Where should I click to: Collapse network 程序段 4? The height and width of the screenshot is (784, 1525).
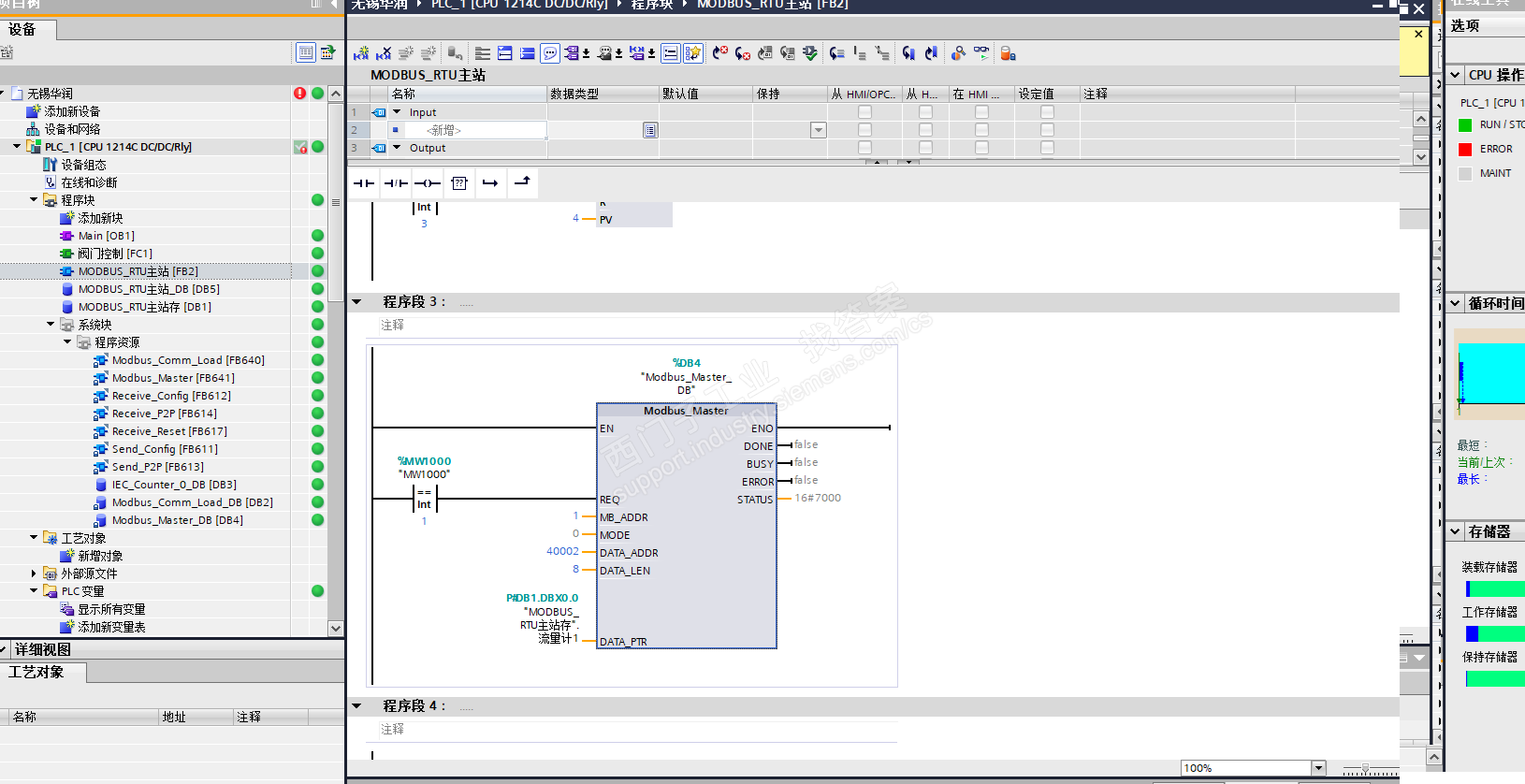356,706
